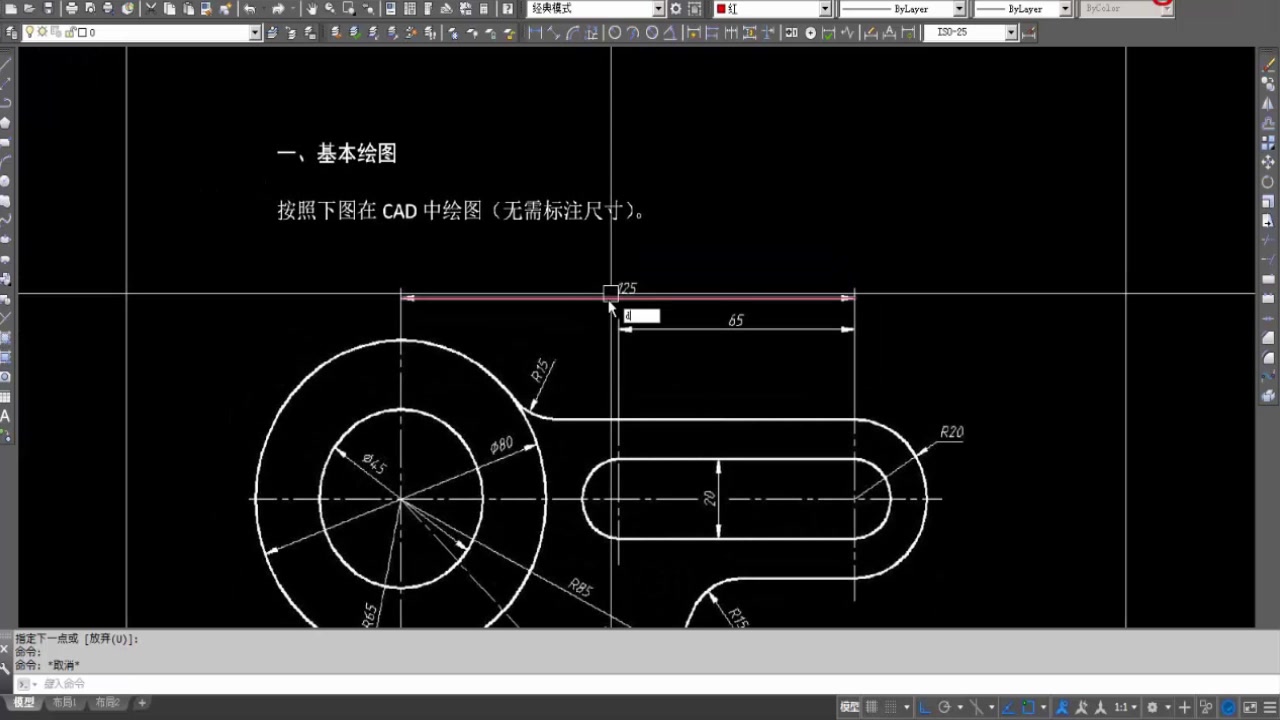This screenshot has height=720, width=1280.
Task: Open the ISO-25 dimension style dropdown
Action: [1011, 32]
